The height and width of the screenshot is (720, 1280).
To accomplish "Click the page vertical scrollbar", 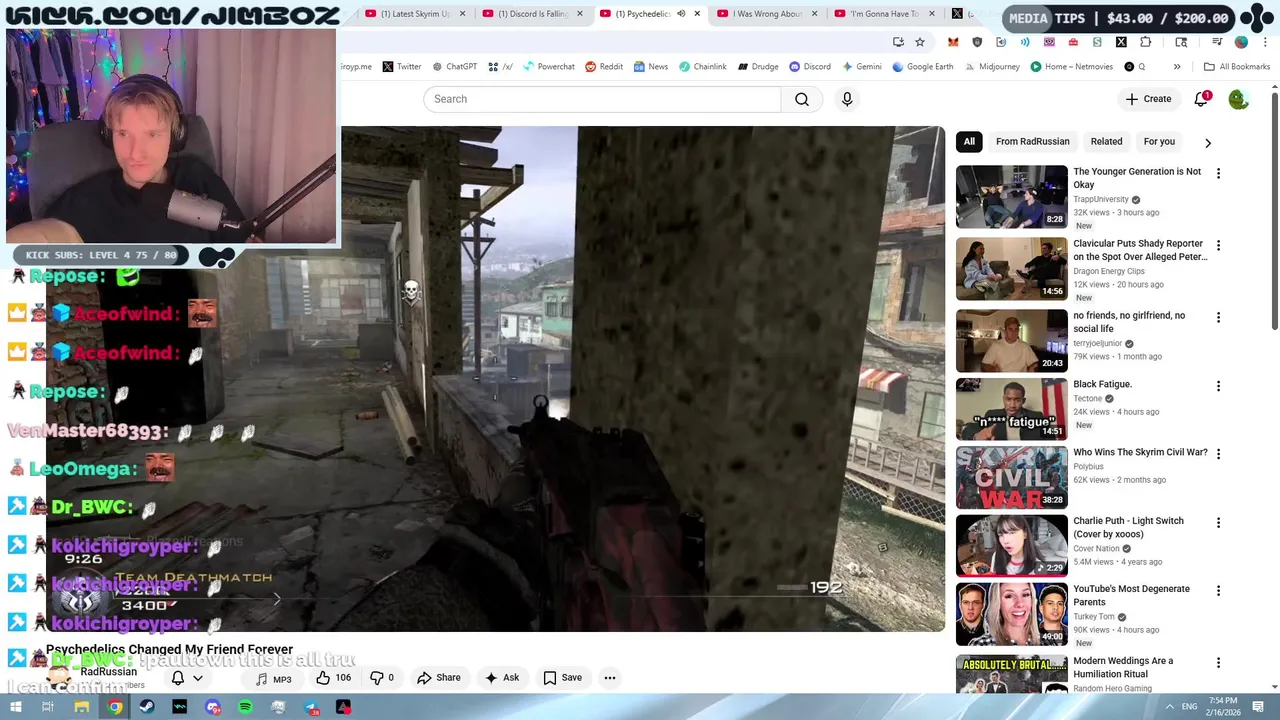I will tap(1274, 210).
